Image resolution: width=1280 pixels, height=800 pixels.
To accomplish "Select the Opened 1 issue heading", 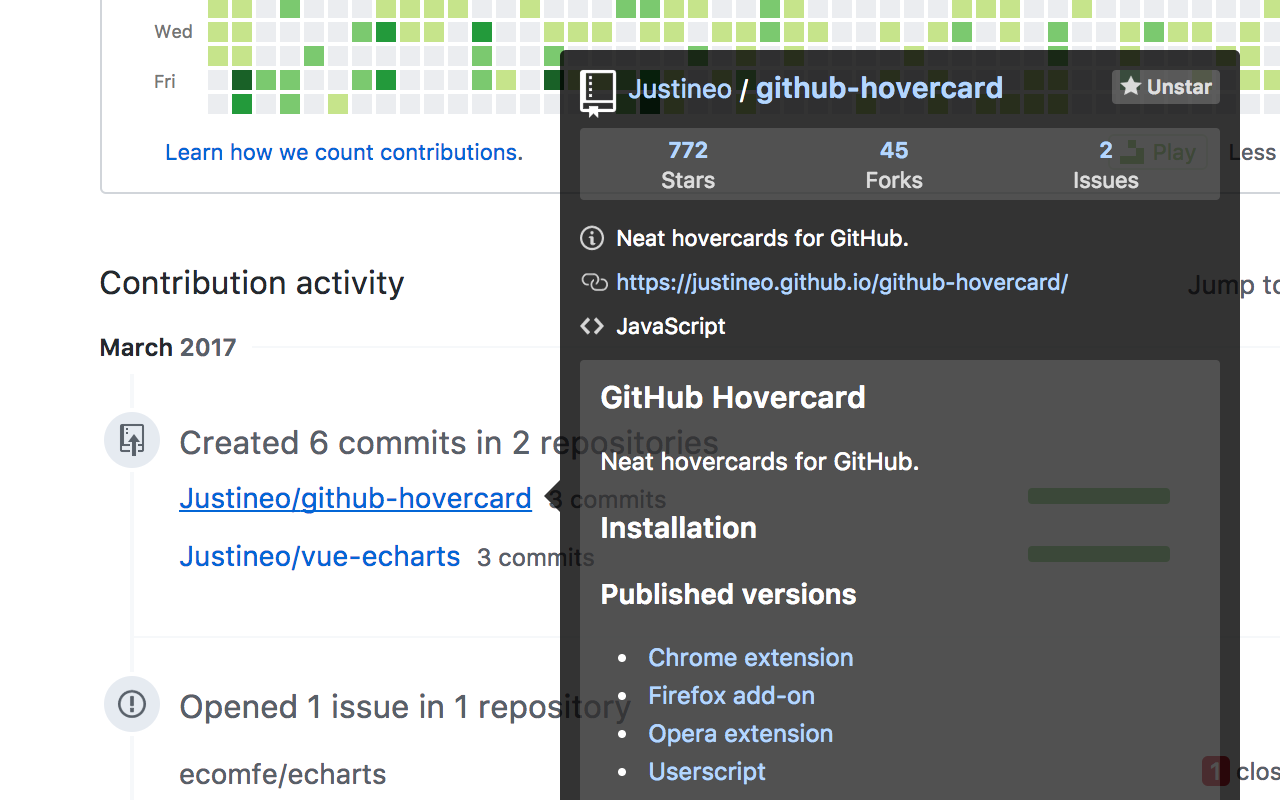I will (x=405, y=706).
